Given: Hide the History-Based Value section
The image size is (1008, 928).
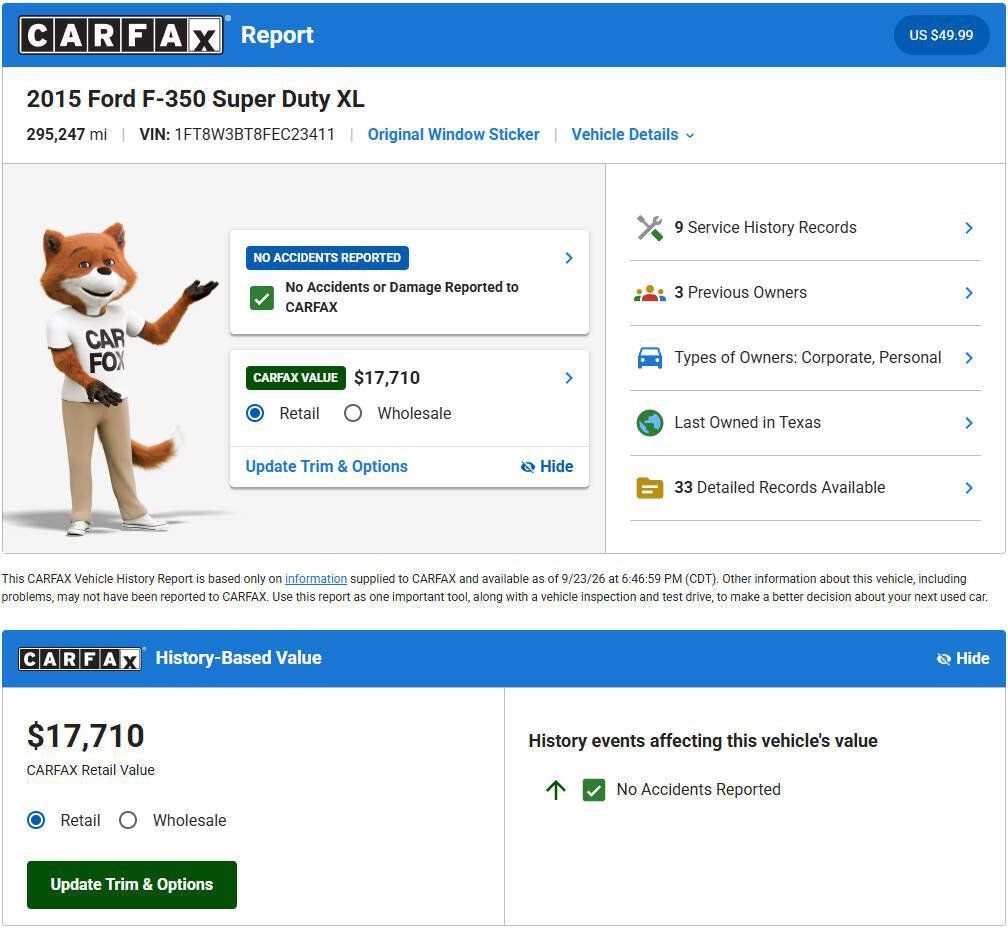Looking at the screenshot, I should coord(962,659).
